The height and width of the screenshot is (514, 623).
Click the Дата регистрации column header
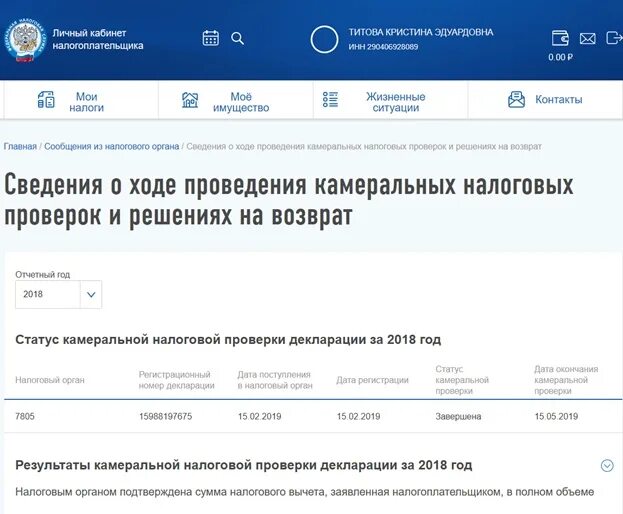click(372, 380)
